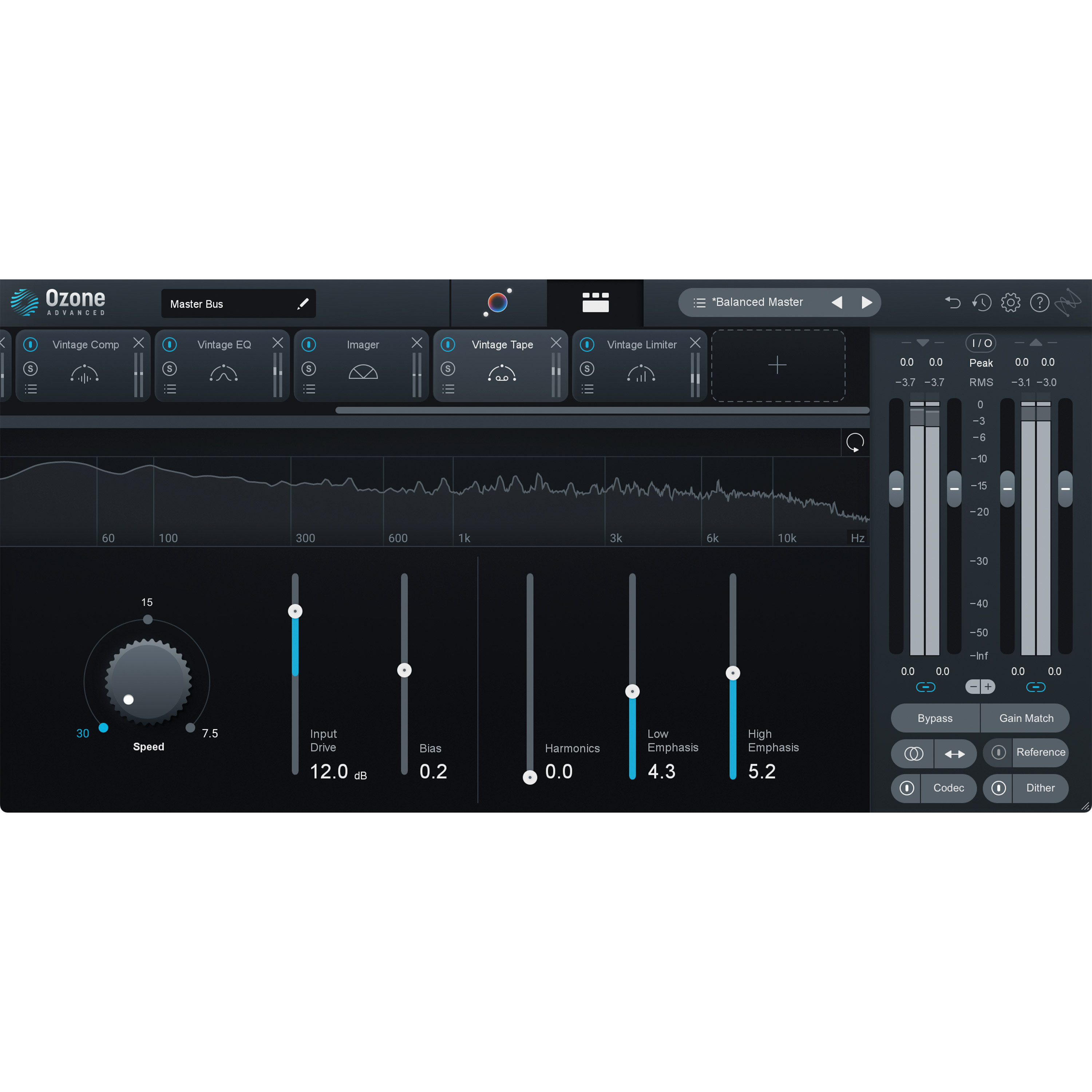
Task: Click the left-right swap arrows icon
Action: pos(956,753)
